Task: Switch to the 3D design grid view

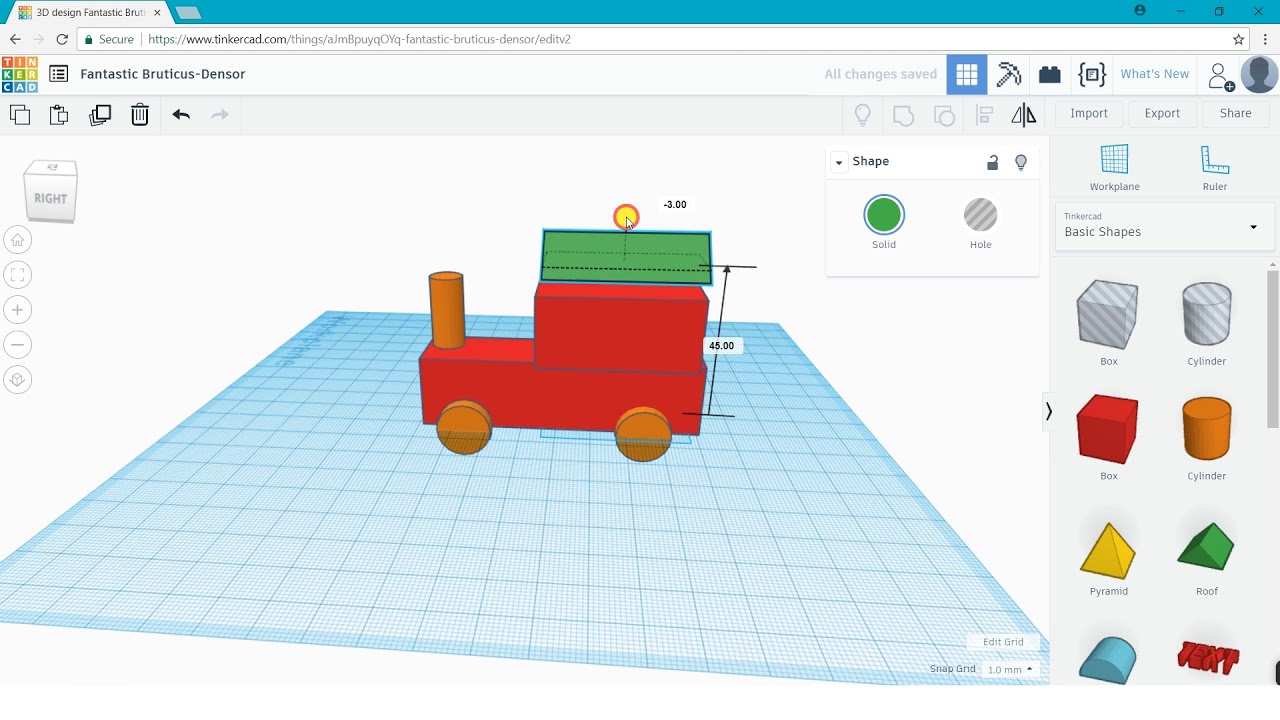Action: coord(967,74)
